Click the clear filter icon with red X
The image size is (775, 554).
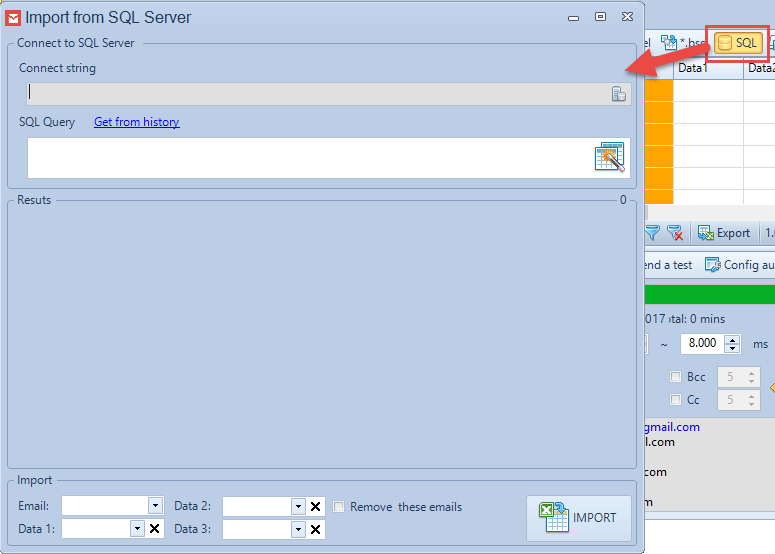[675, 233]
